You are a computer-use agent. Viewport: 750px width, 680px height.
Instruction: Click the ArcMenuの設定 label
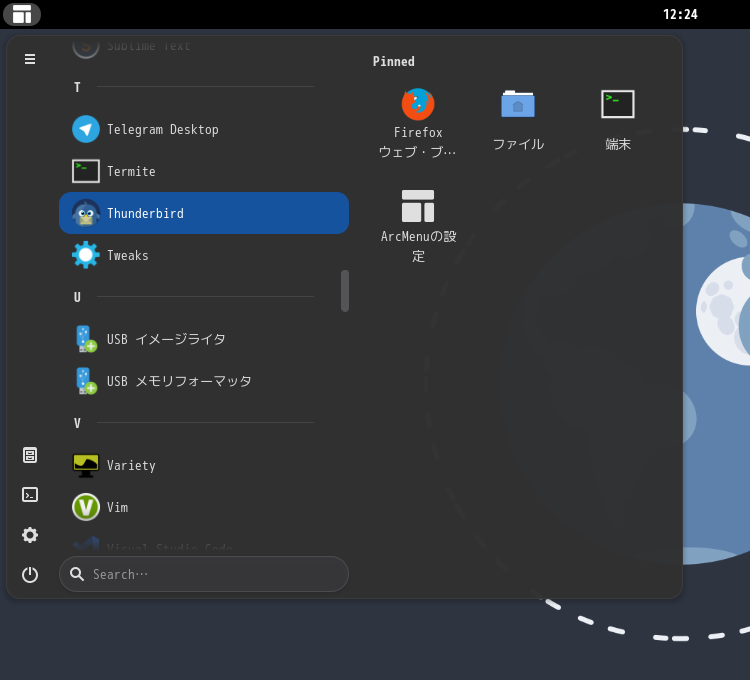coord(418,246)
